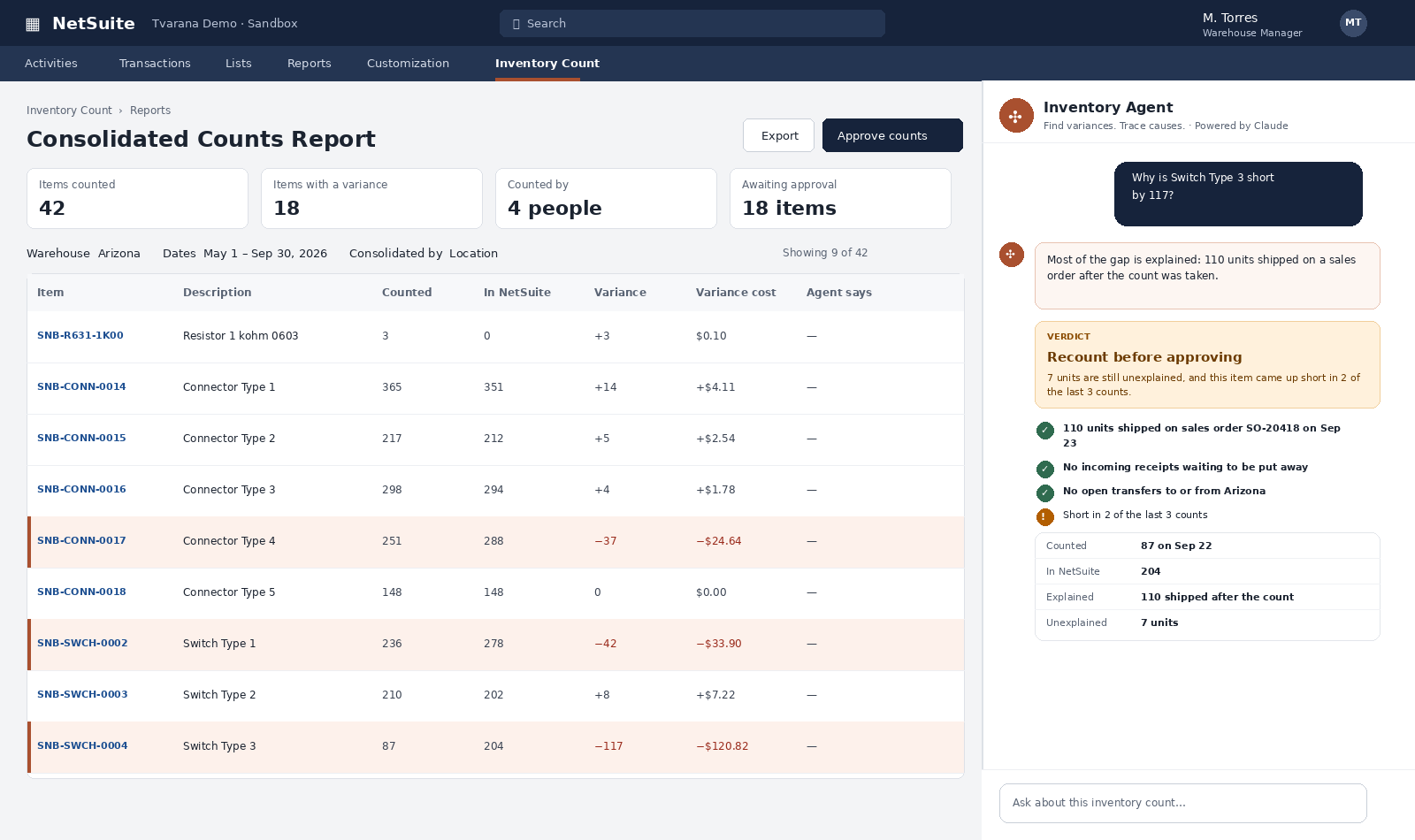Open the Transactions menu
Image resolution: width=1415 pixels, height=840 pixels.
155,64
